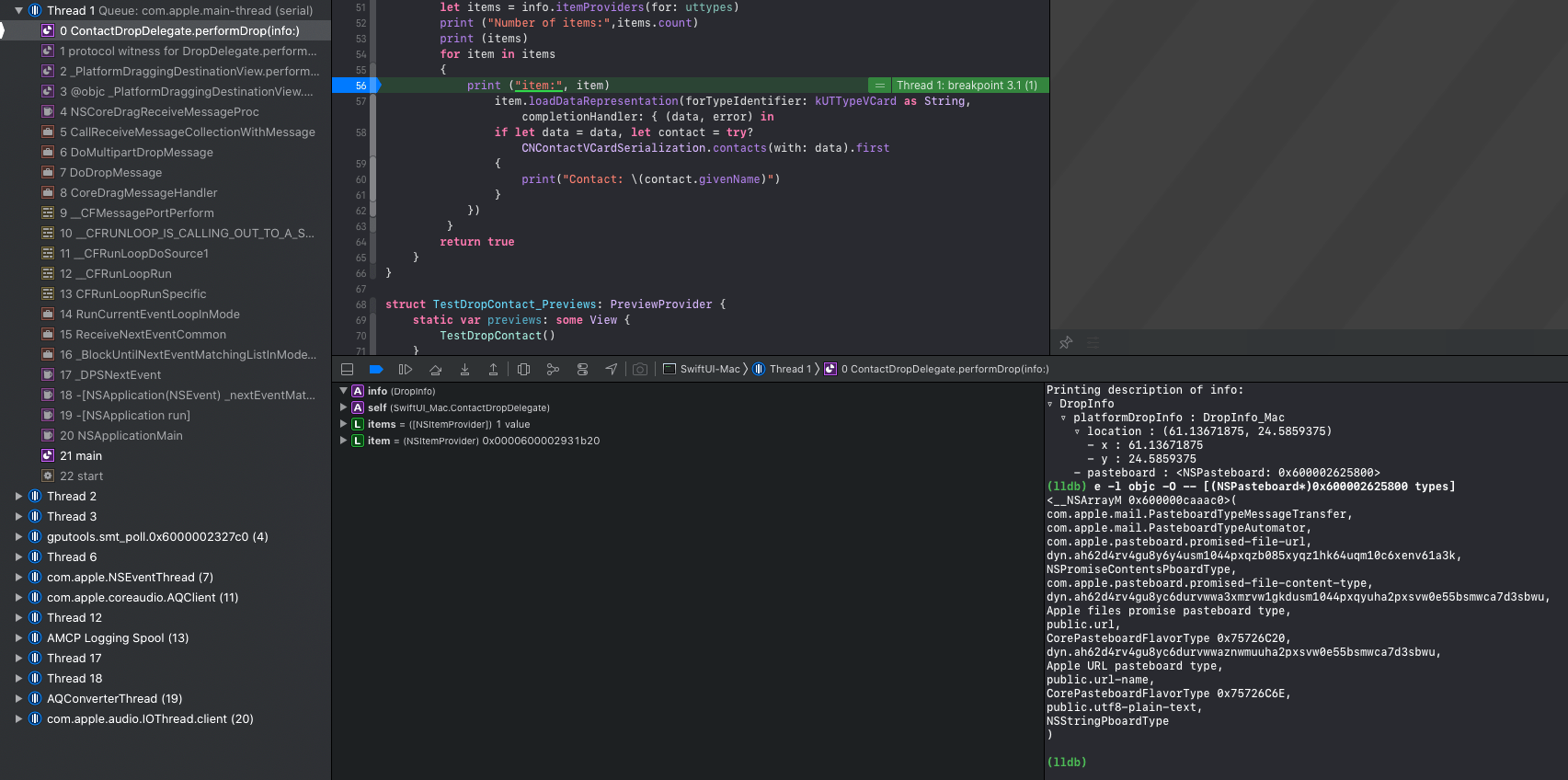1568x780 pixels.
Task: Click 'Printing description of info:' console line
Action: 1144,390
